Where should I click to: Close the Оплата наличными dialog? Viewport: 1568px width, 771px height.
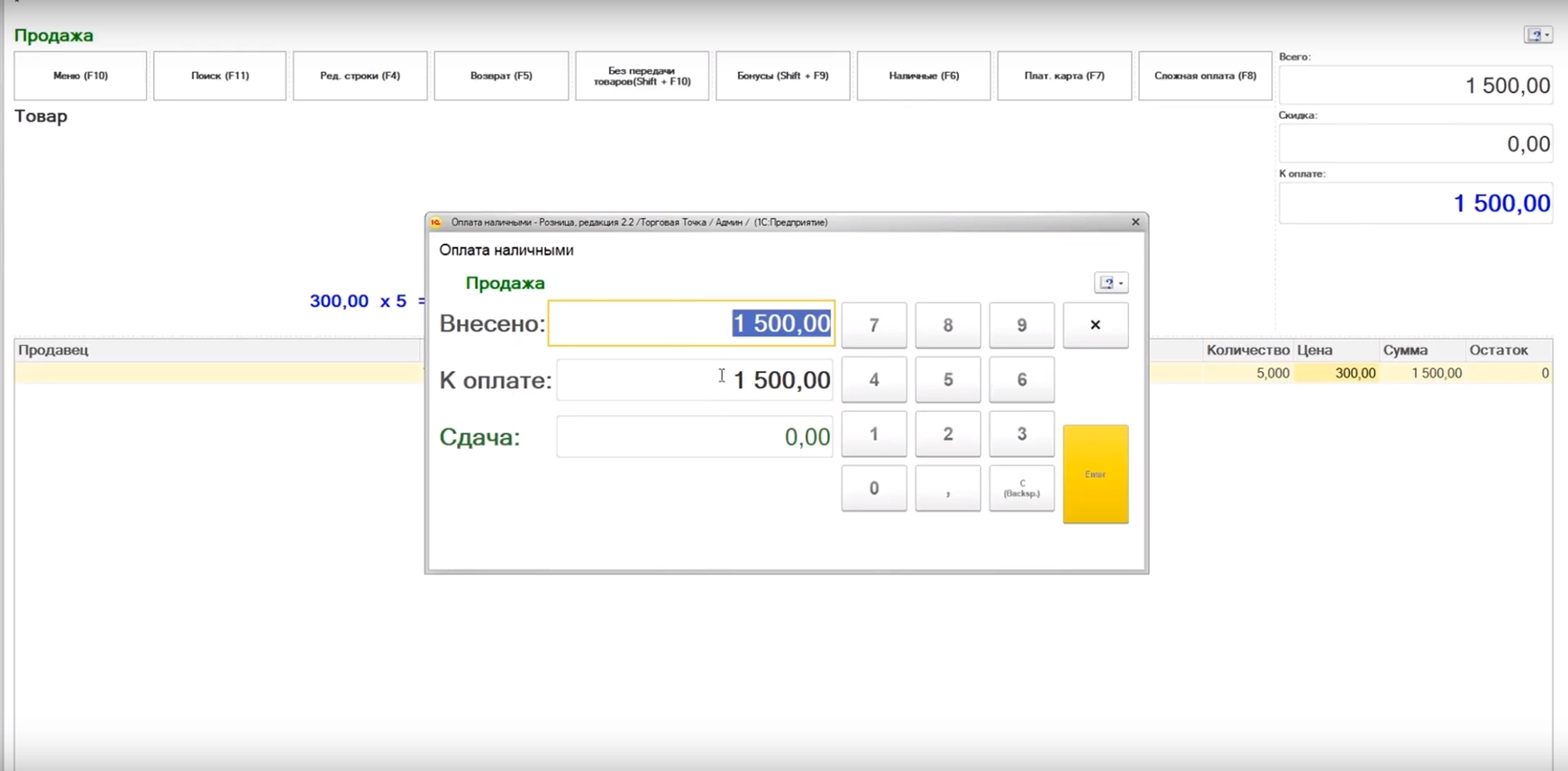tap(1135, 222)
